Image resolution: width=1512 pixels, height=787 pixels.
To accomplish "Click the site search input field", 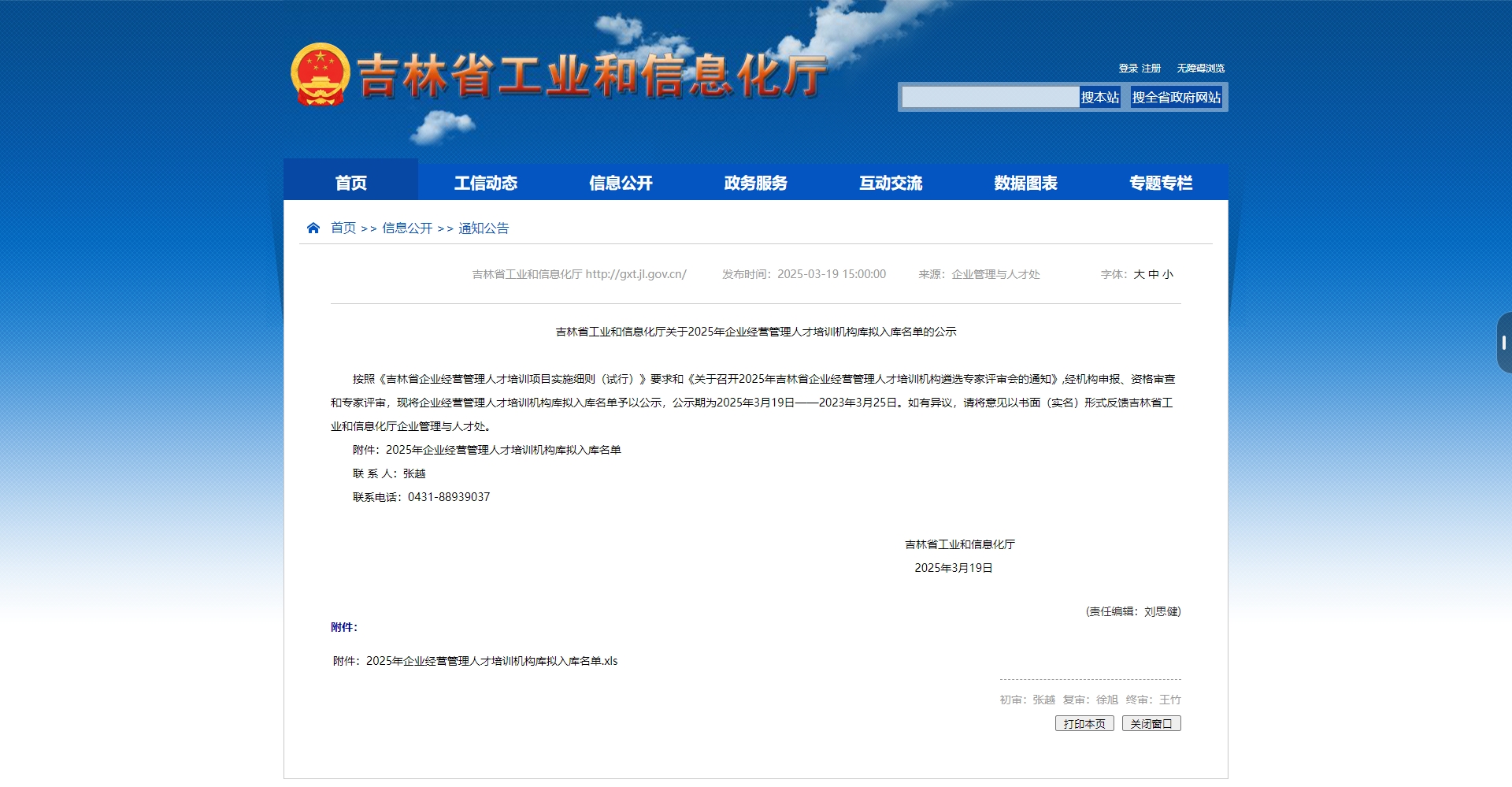I will point(990,98).
